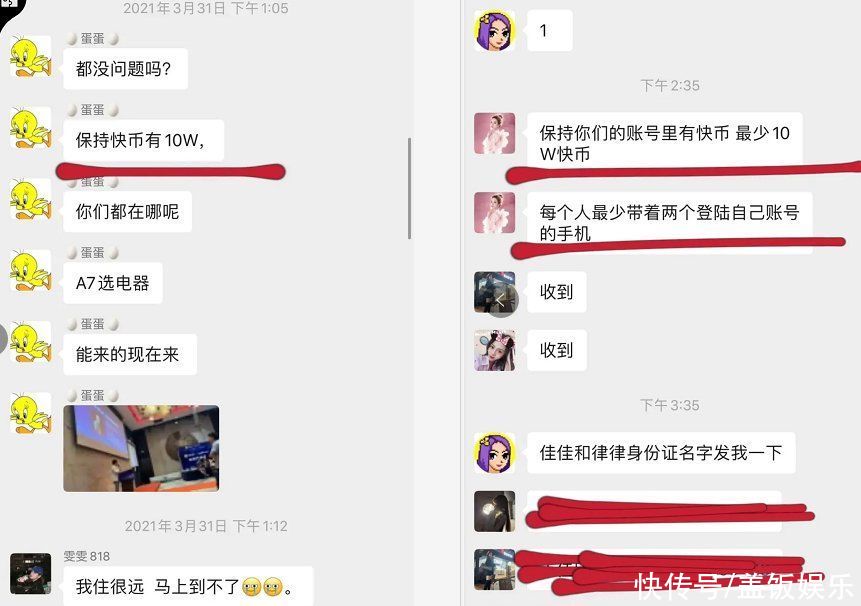Click the 佳佳和律律身份证名字发我一下 message
Screen dimensions: 861x606
coord(661,453)
